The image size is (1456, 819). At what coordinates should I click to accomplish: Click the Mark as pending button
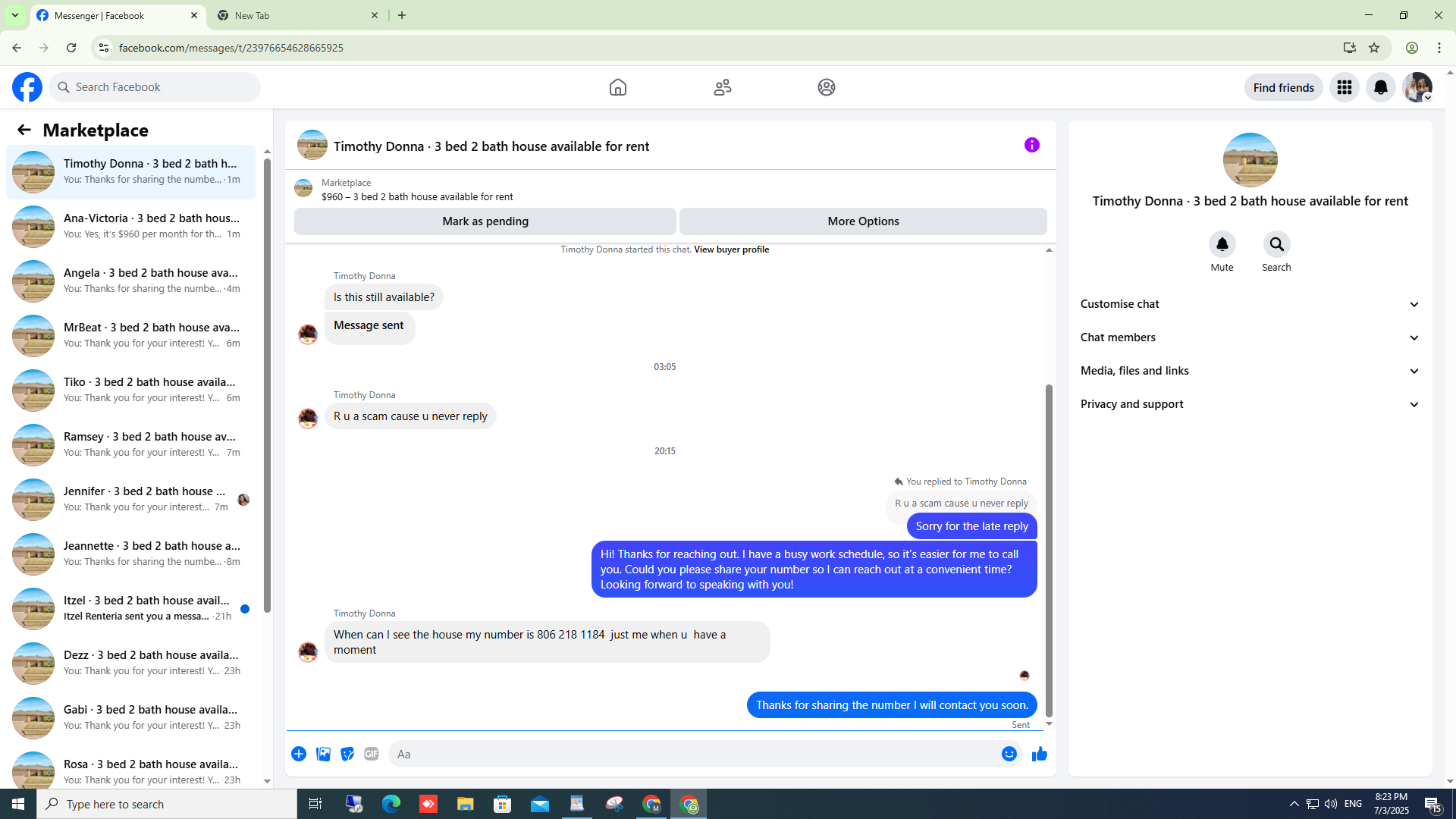click(x=485, y=221)
